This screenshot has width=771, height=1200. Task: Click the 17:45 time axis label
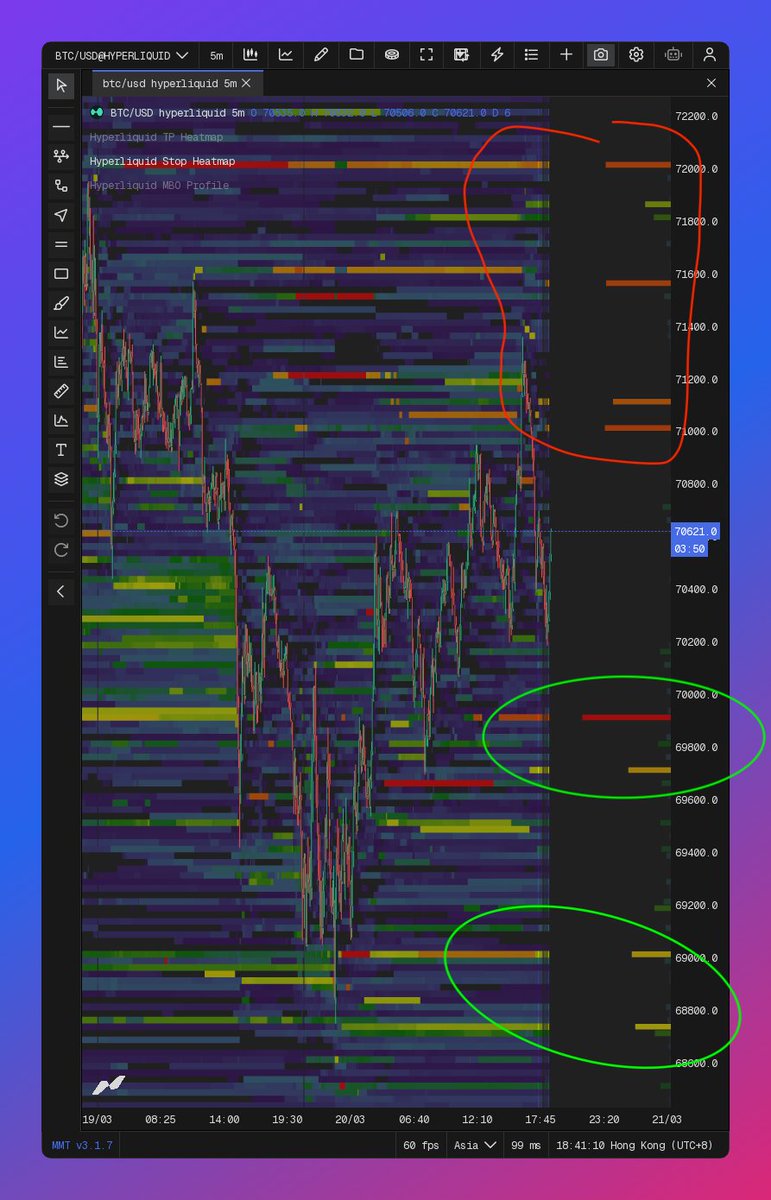tap(540, 1120)
